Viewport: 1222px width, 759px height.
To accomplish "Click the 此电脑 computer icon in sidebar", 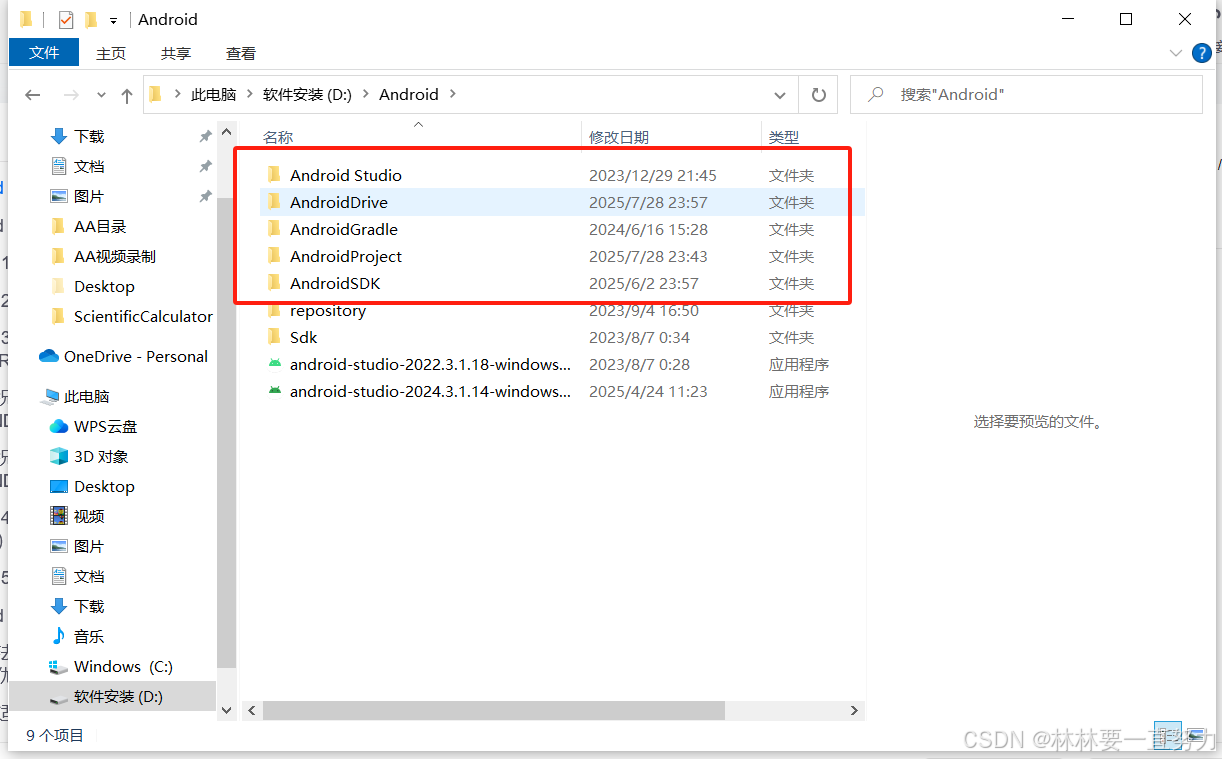I will tap(49, 397).
